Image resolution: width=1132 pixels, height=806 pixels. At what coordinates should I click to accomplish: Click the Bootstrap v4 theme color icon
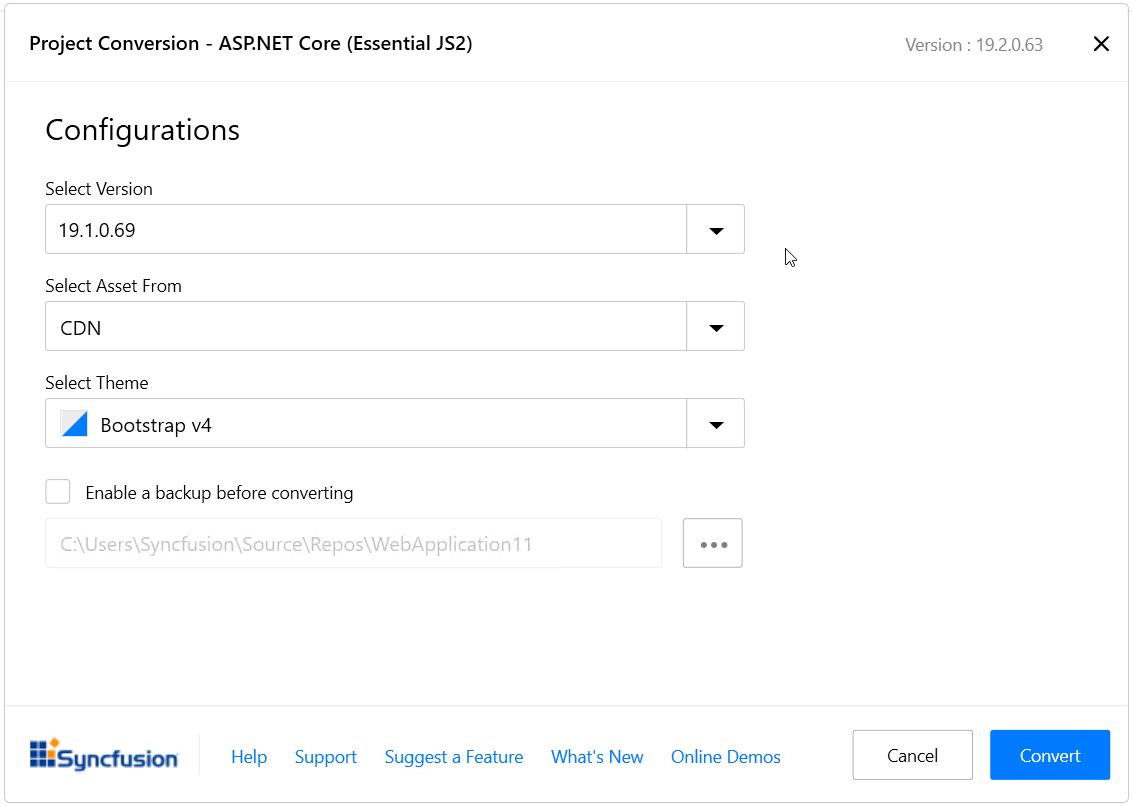click(74, 424)
